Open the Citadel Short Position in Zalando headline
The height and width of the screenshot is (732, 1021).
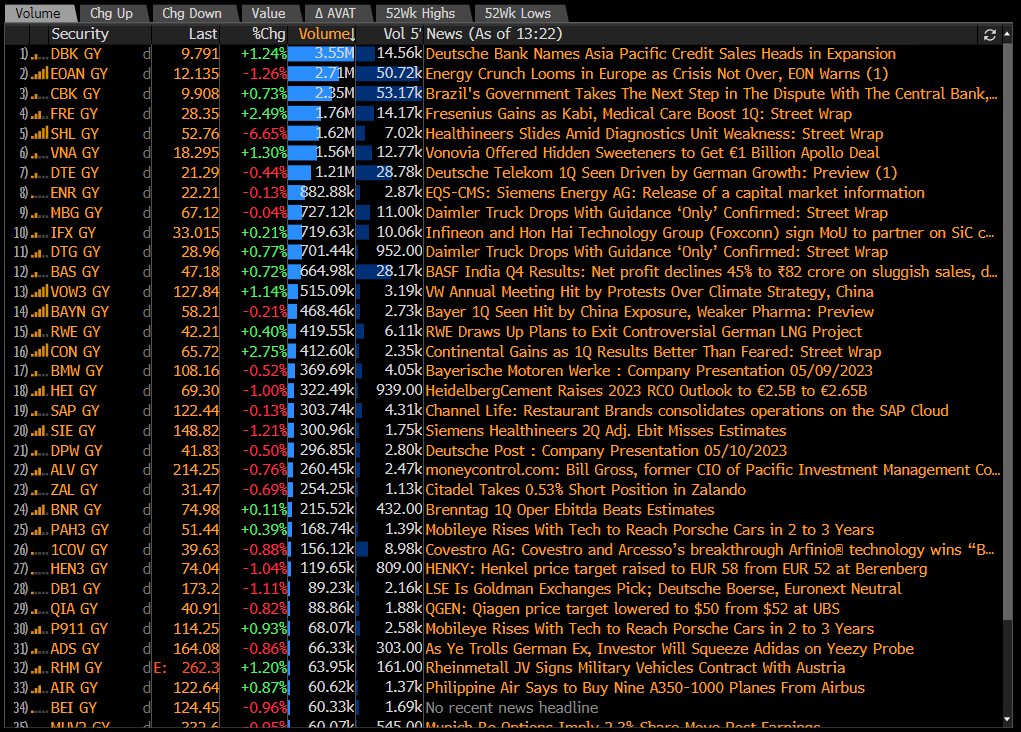pyautogui.click(x=586, y=490)
